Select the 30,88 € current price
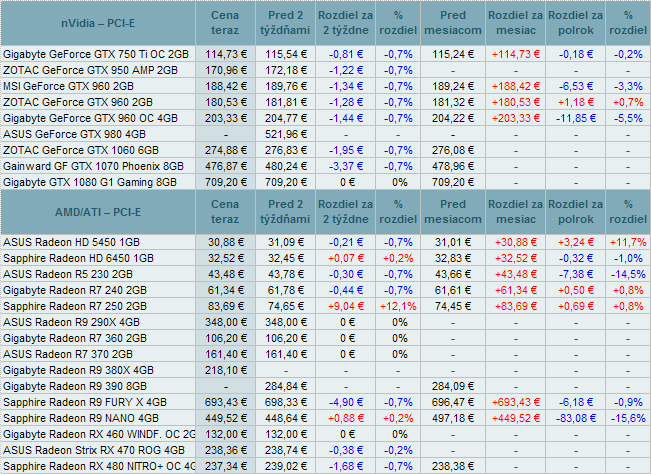This screenshot has height=474, width=651. point(226,242)
